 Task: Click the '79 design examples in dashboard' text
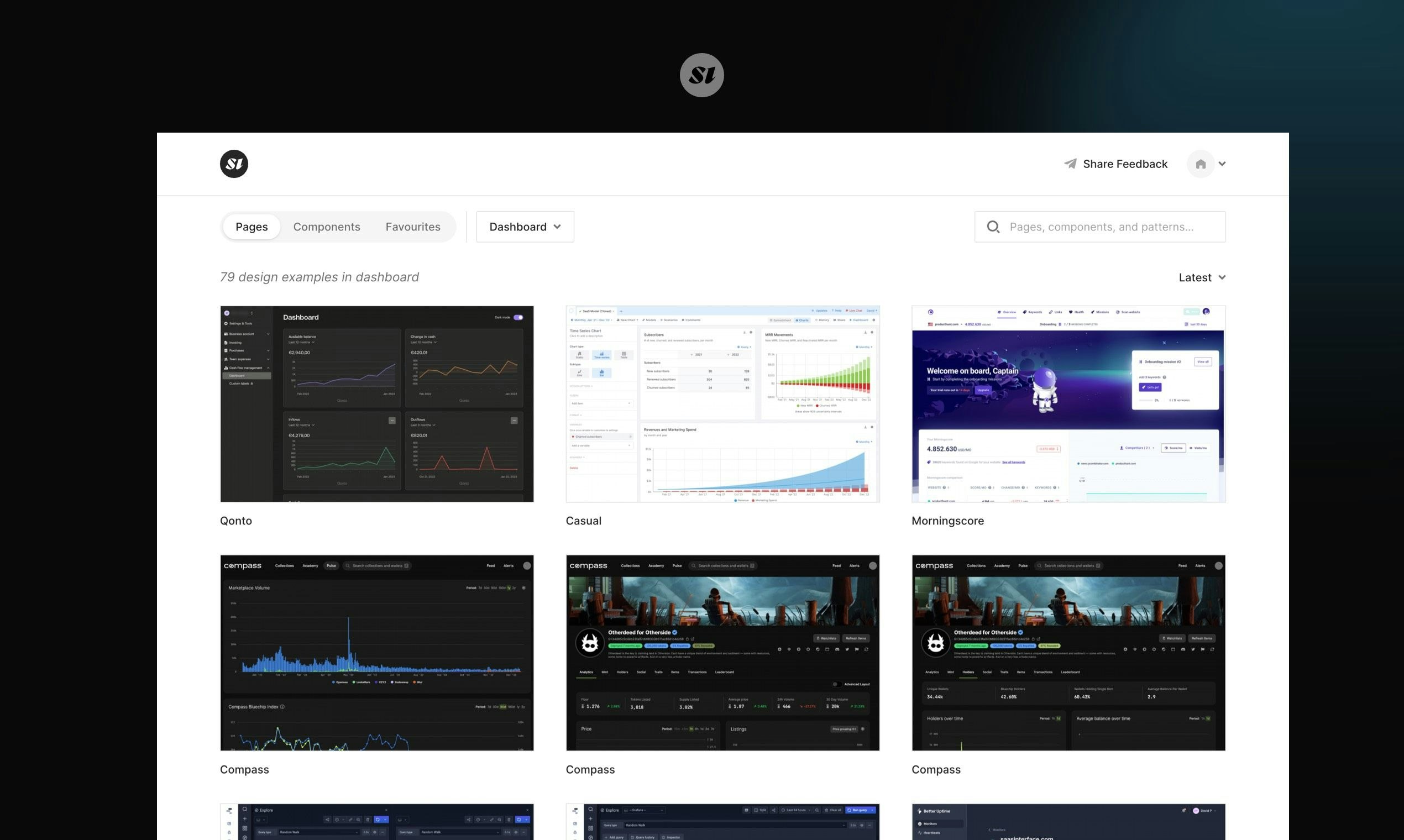coord(319,277)
